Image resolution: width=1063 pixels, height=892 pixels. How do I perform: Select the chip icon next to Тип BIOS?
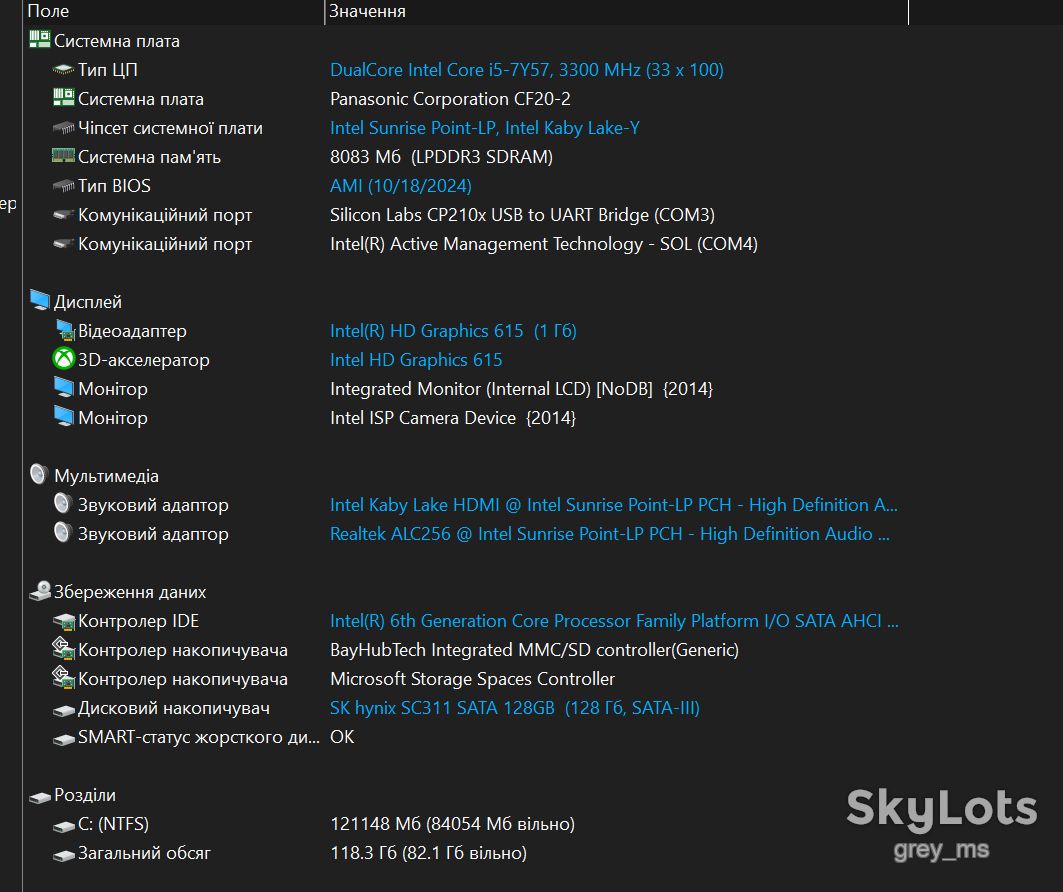click(x=64, y=186)
